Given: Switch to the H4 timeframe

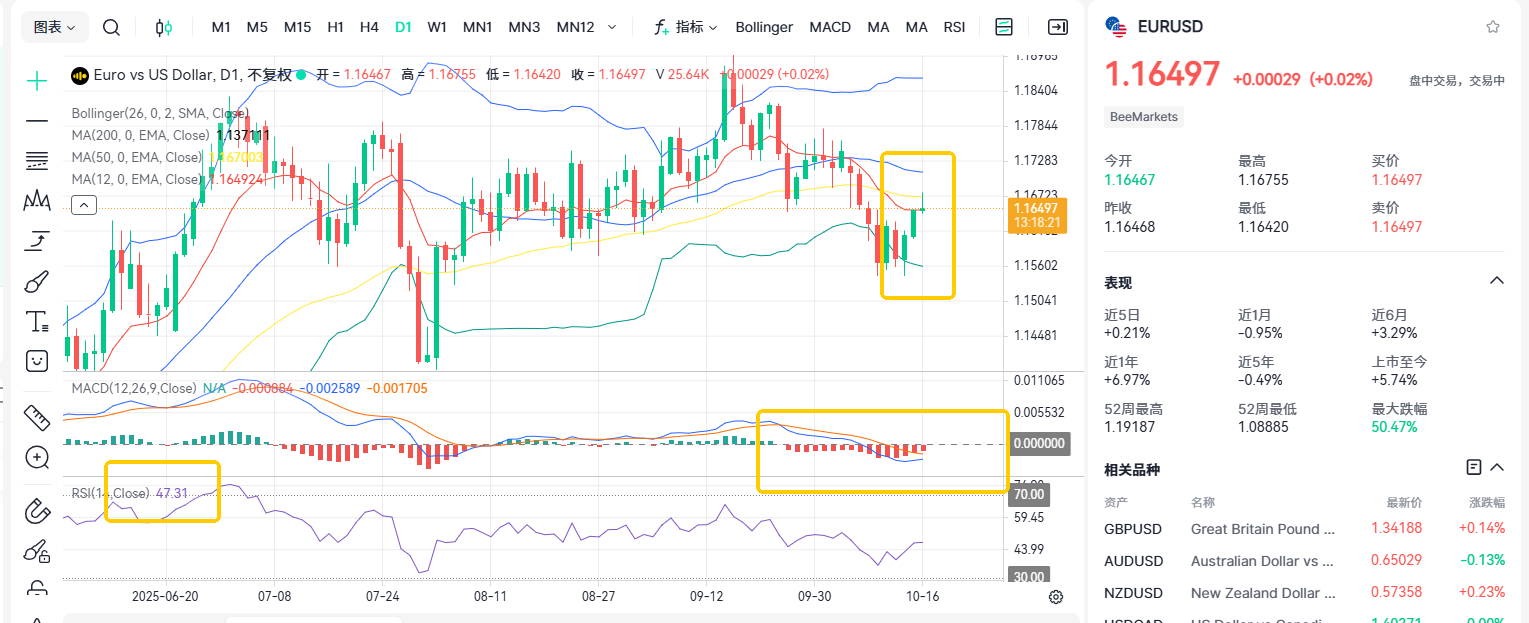Looking at the screenshot, I should click(369, 27).
